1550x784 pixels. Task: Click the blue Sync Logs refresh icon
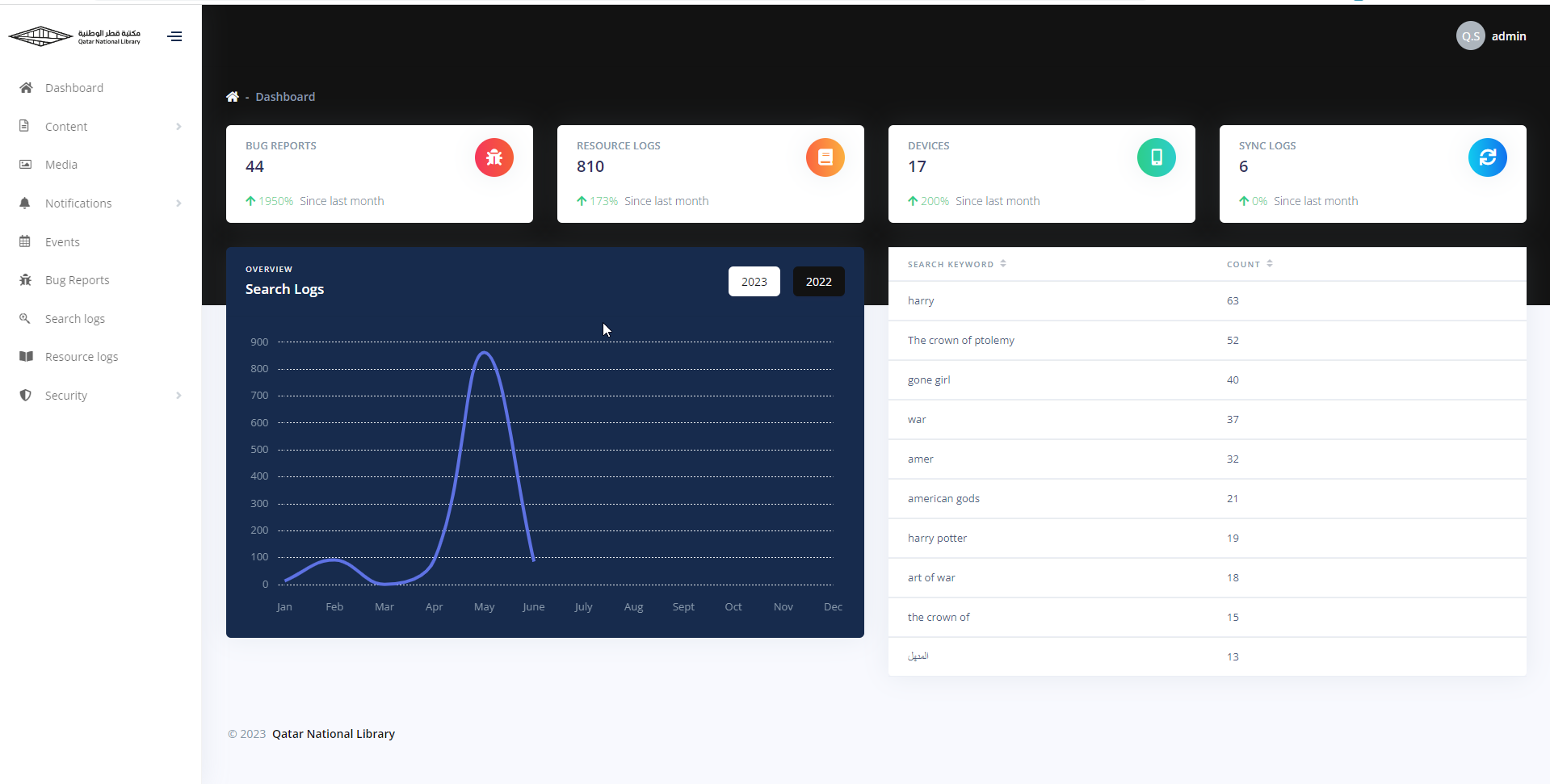pos(1487,157)
